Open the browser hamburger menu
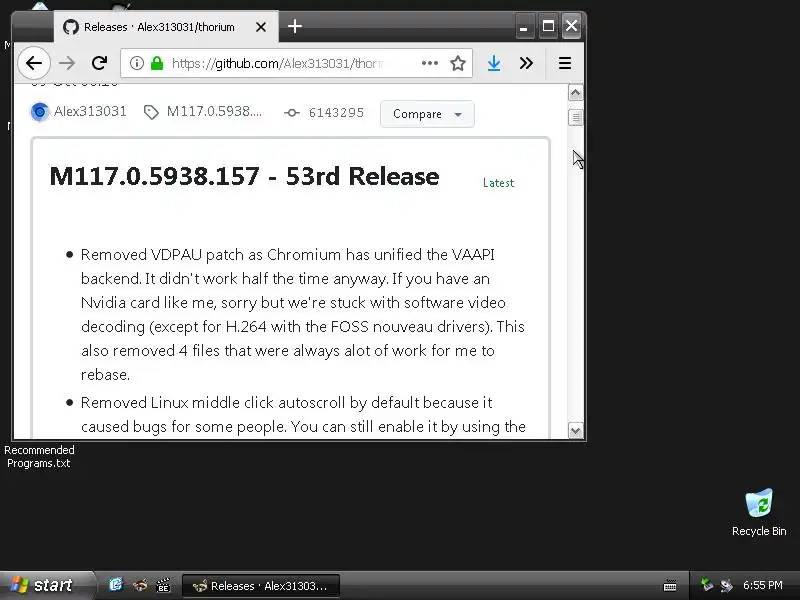Viewport: 800px width, 600px height. (x=564, y=63)
